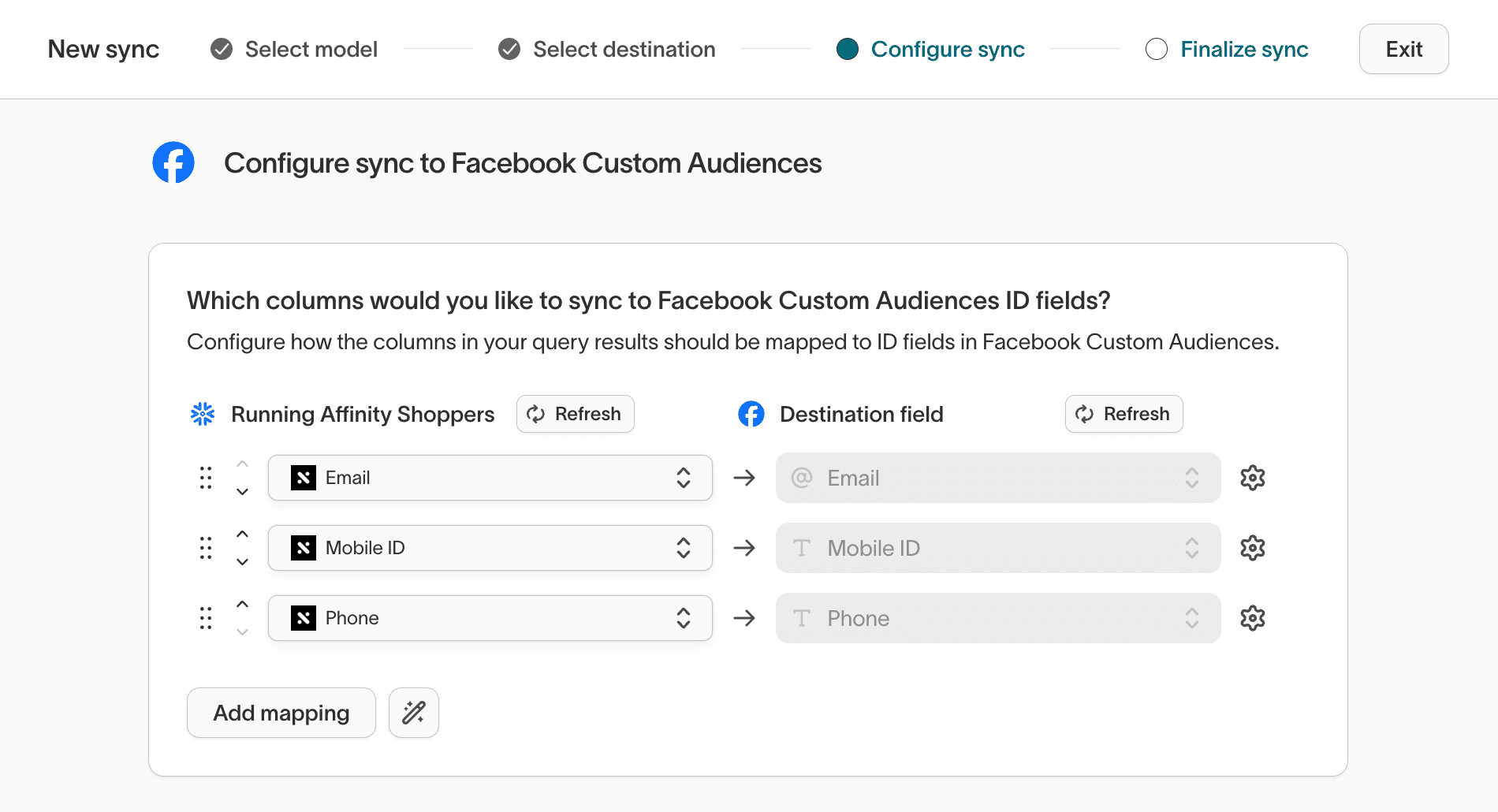Switch to the Select destination step

(509, 48)
